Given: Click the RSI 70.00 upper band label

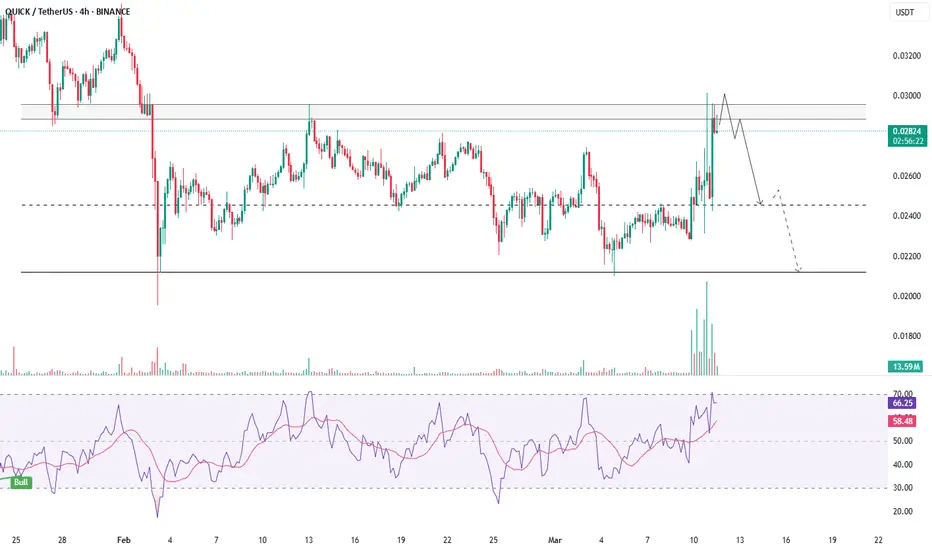Looking at the screenshot, I should pos(902,394).
